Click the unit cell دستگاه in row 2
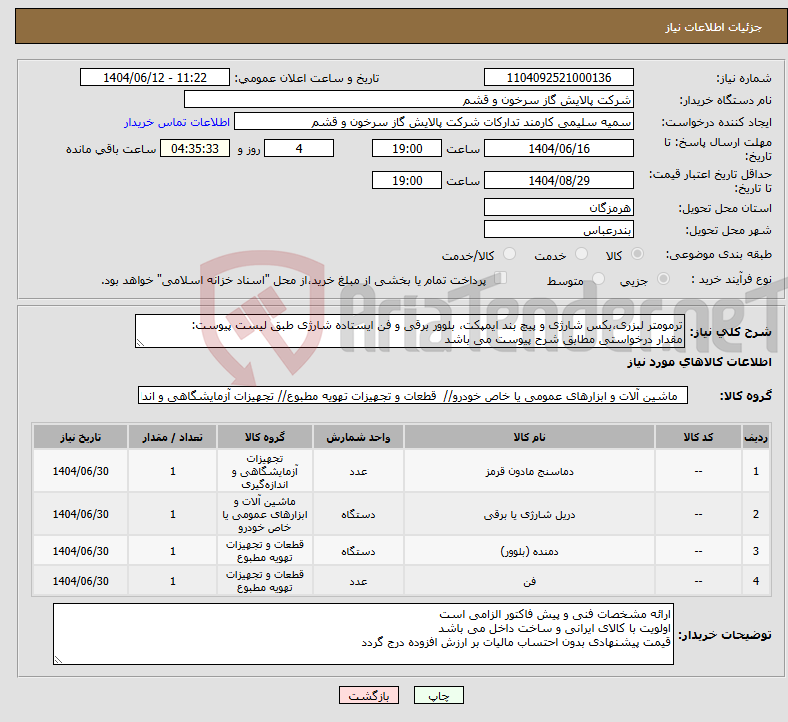The height and width of the screenshot is (722, 788). click(358, 514)
